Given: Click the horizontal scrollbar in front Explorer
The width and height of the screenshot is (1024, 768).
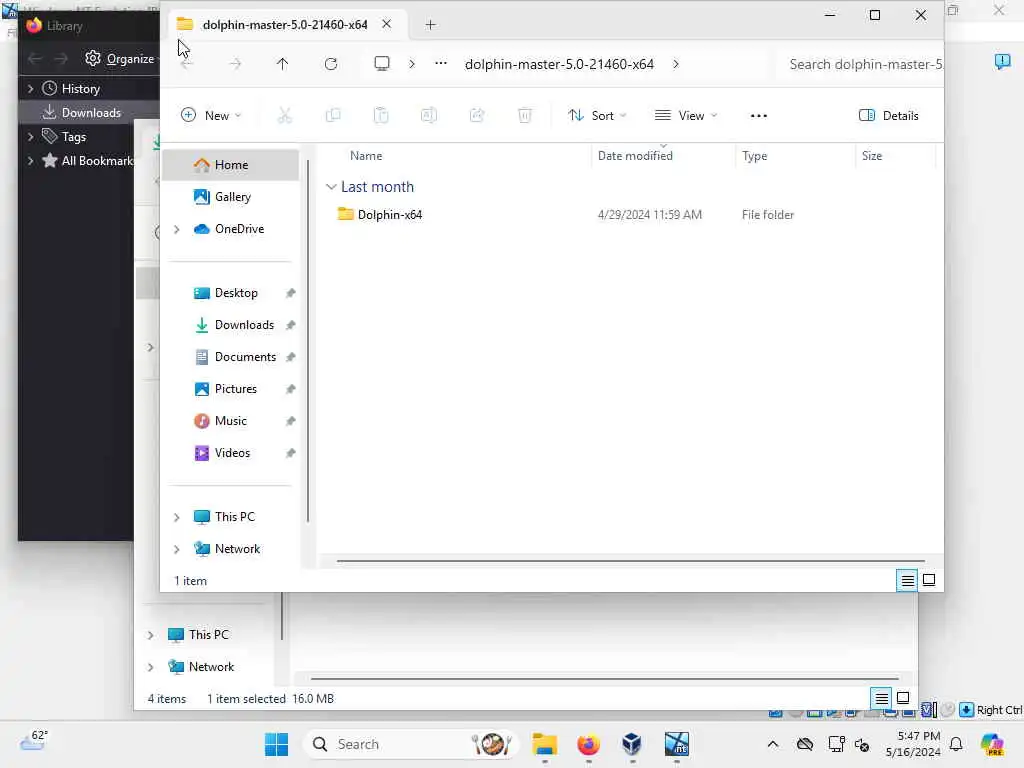Looking at the screenshot, I should tap(630, 560).
